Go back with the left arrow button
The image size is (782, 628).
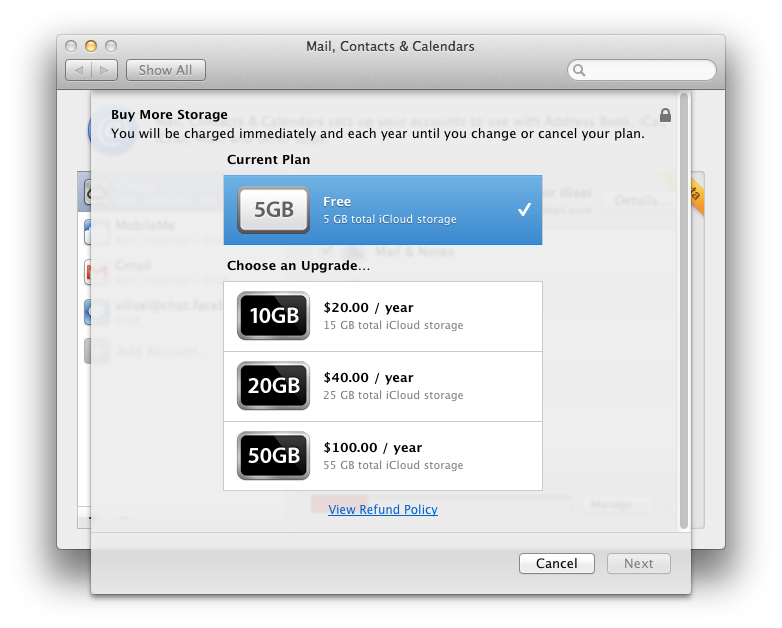(x=79, y=70)
